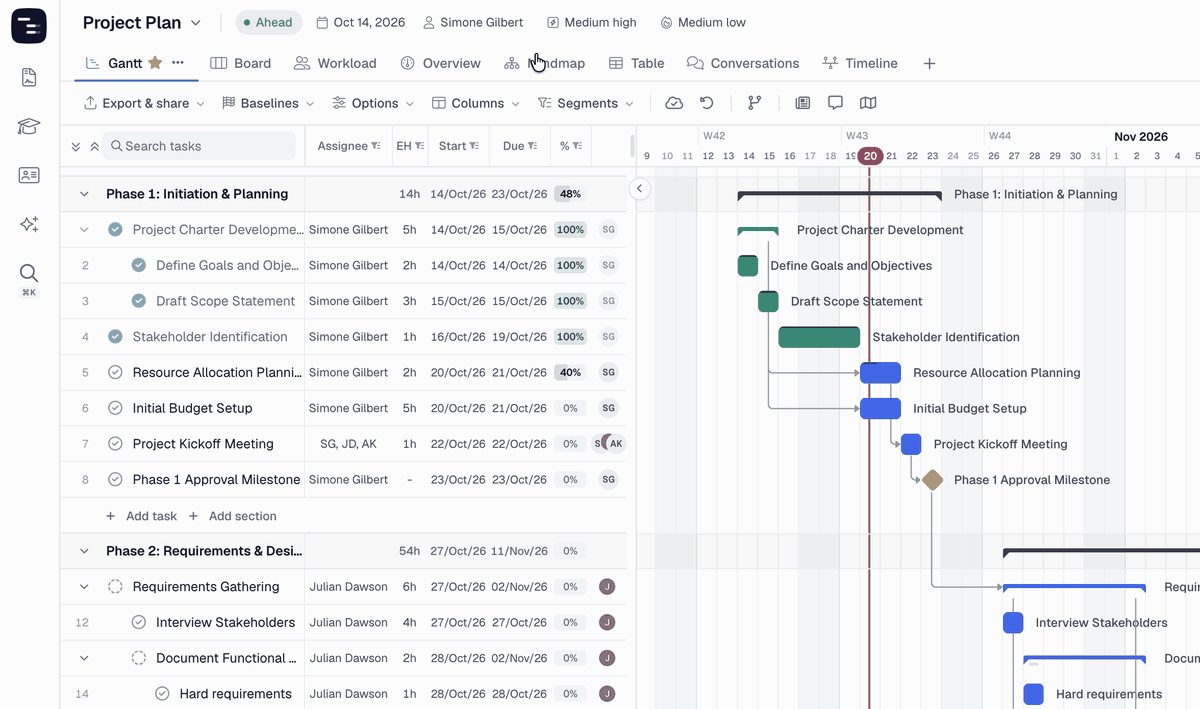The height and width of the screenshot is (709, 1200).
Task: Click the Oct 14, 2026 project date
Action: pos(362,22)
